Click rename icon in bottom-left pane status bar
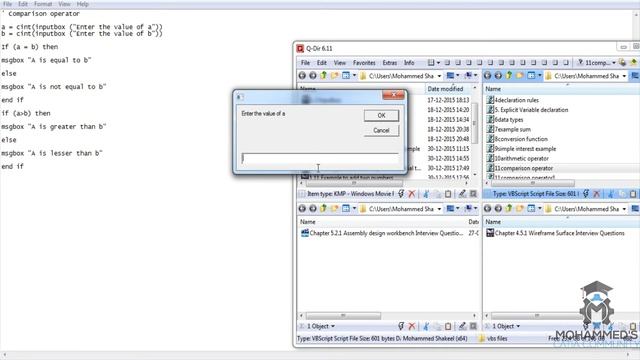This screenshot has height=360, width=640. [462, 326]
